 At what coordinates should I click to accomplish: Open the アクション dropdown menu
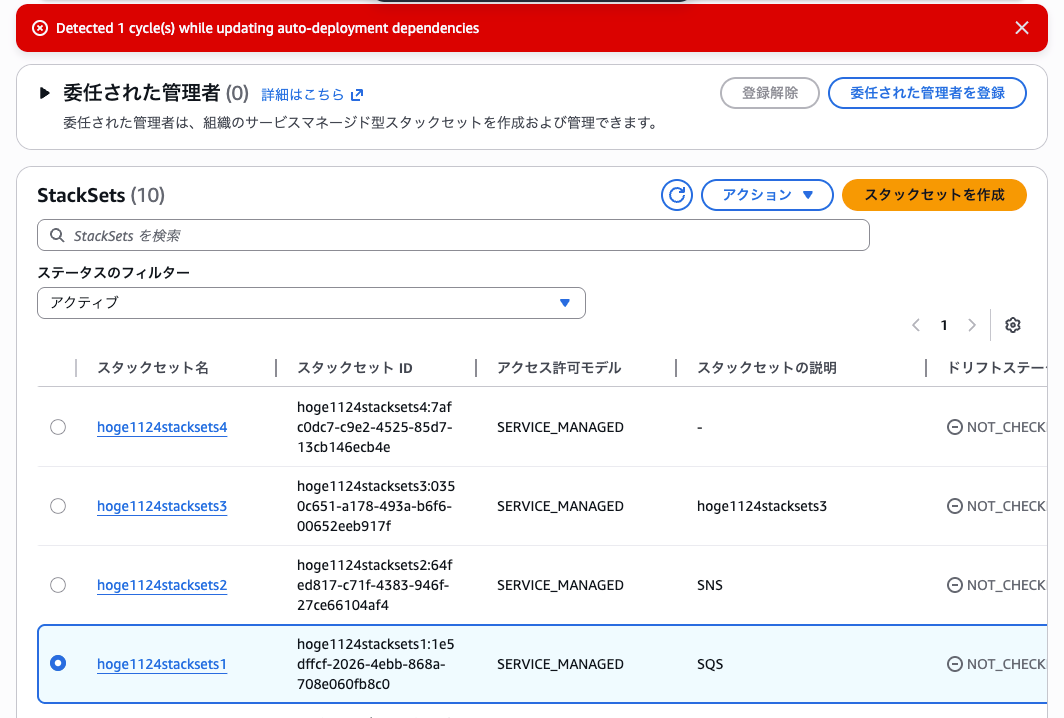pyautogui.click(x=767, y=195)
